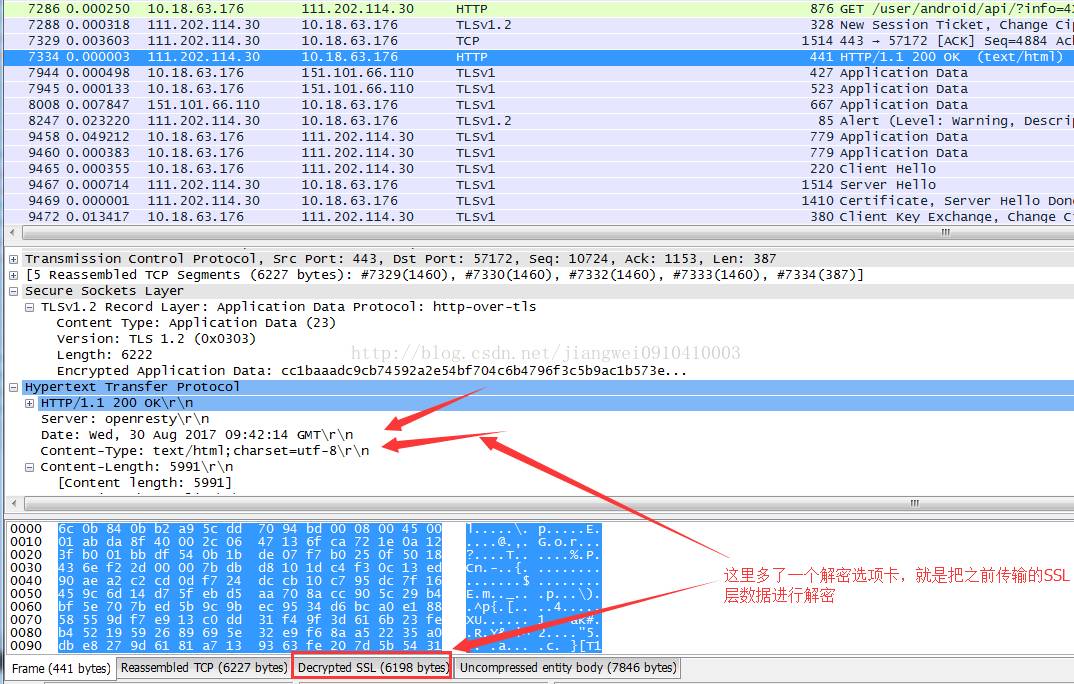This screenshot has width=1074, height=684.
Task: Collapse the Hypertext Transfer Protocol section
Action: [x=13, y=388]
